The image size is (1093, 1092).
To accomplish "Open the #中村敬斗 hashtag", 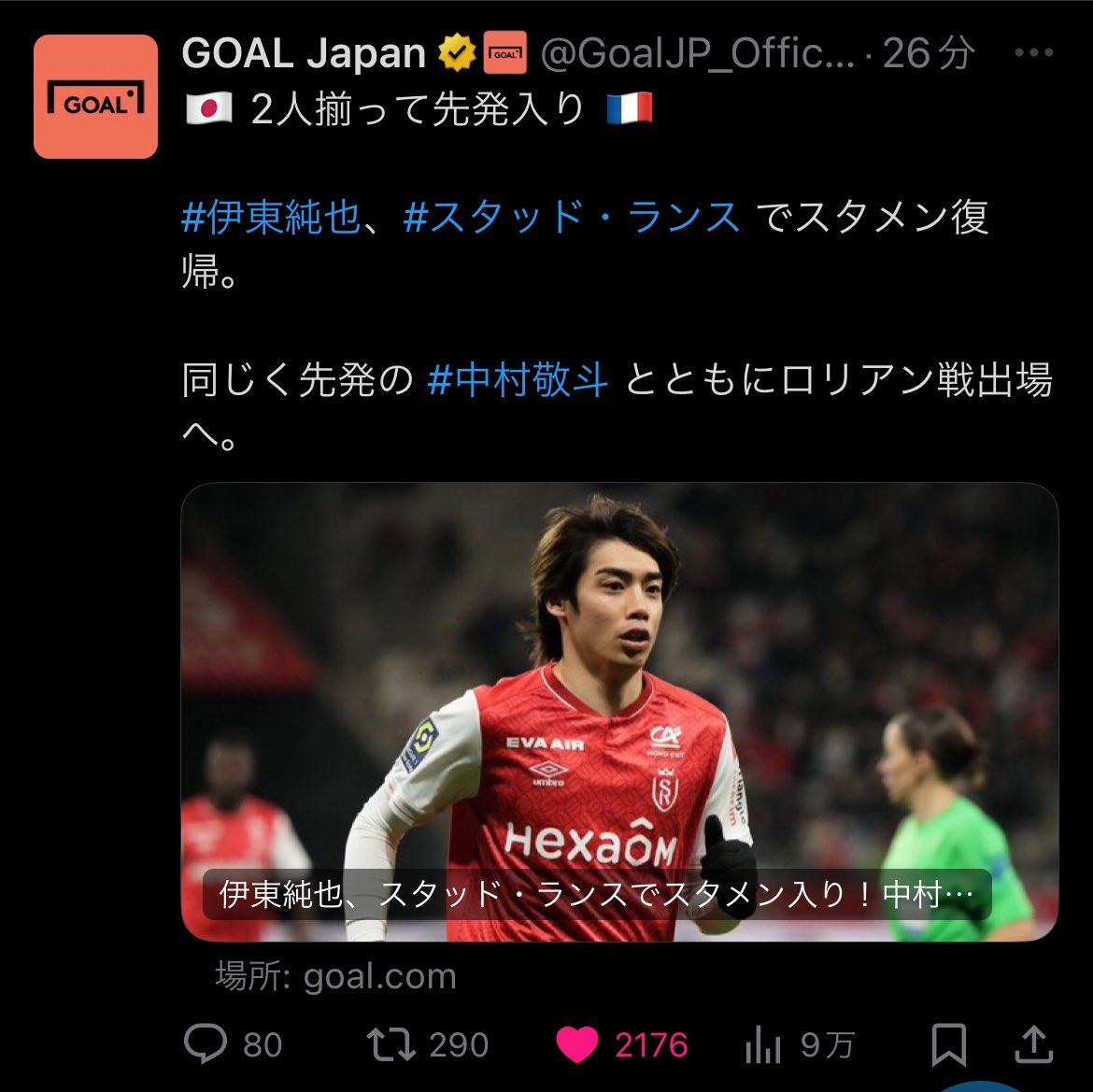I will (518, 380).
